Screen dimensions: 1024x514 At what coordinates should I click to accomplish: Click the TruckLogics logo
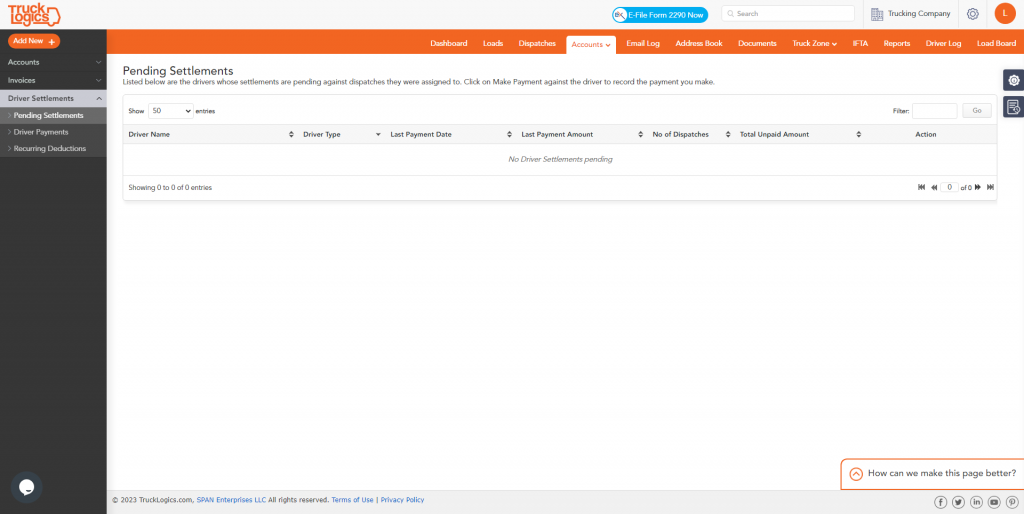tap(34, 14)
